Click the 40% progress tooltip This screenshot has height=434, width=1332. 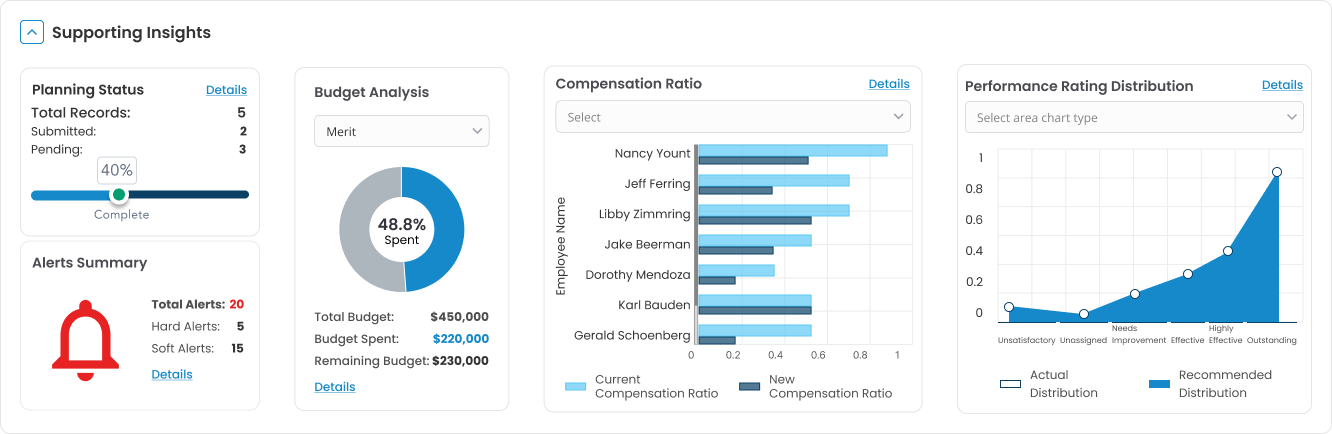pyautogui.click(x=117, y=170)
